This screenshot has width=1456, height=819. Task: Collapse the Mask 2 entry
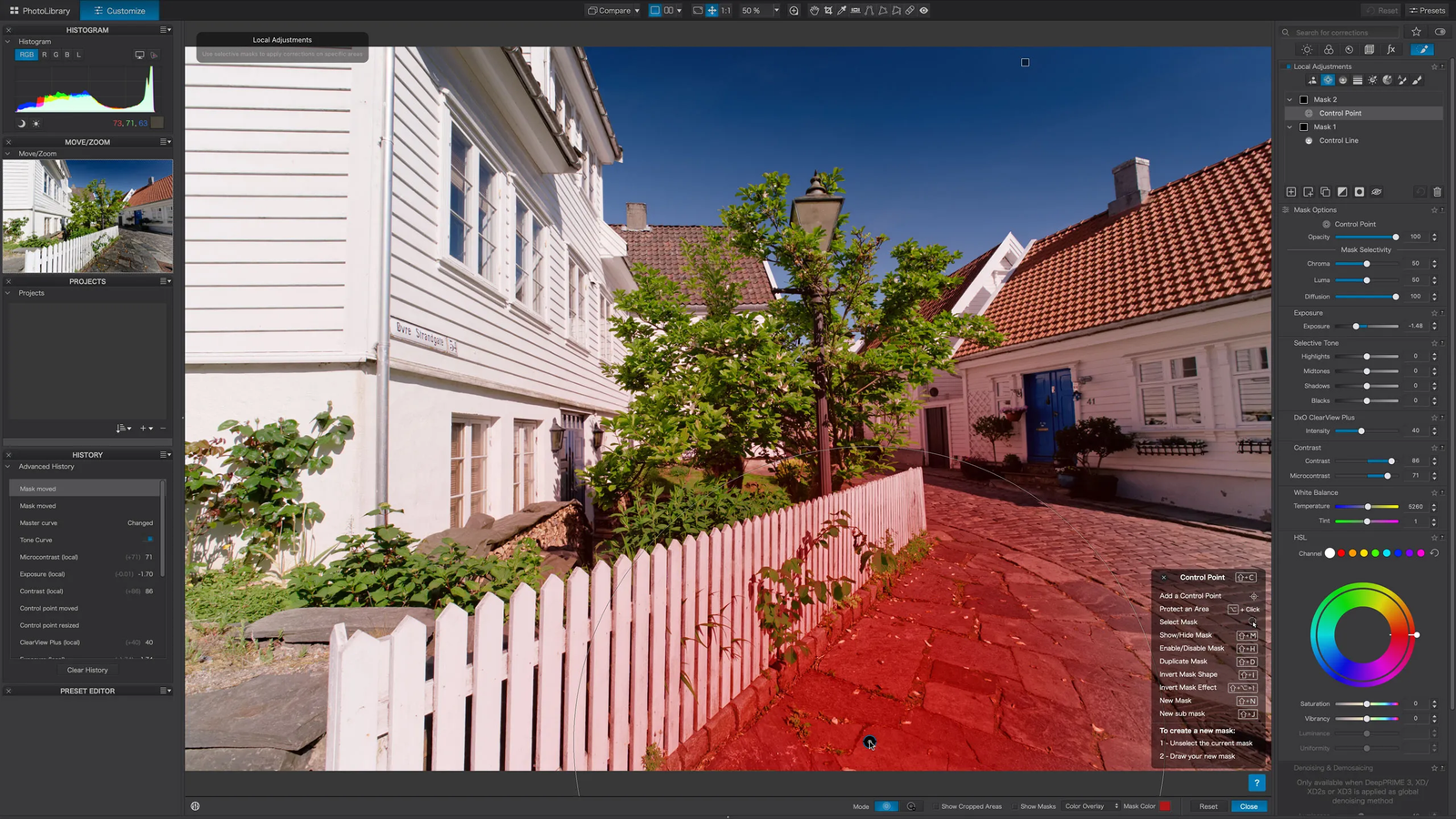pos(1289,99)
